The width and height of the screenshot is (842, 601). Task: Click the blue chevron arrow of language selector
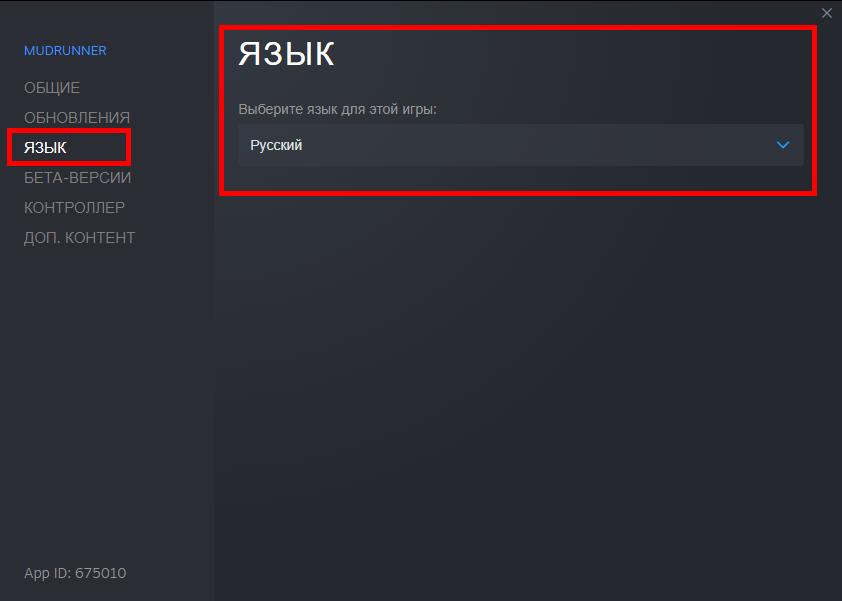783,145
